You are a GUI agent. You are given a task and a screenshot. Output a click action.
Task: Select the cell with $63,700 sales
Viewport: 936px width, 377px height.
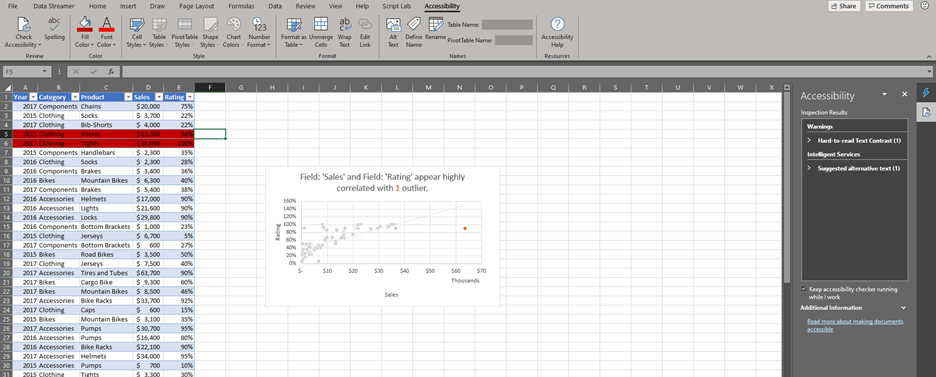click(x=148, y=273)
